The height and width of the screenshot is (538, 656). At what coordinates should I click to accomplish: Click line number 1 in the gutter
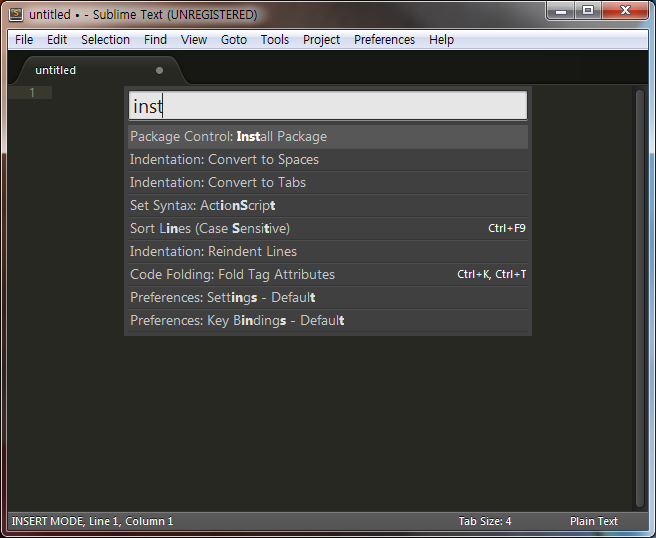tap(32, 92)
